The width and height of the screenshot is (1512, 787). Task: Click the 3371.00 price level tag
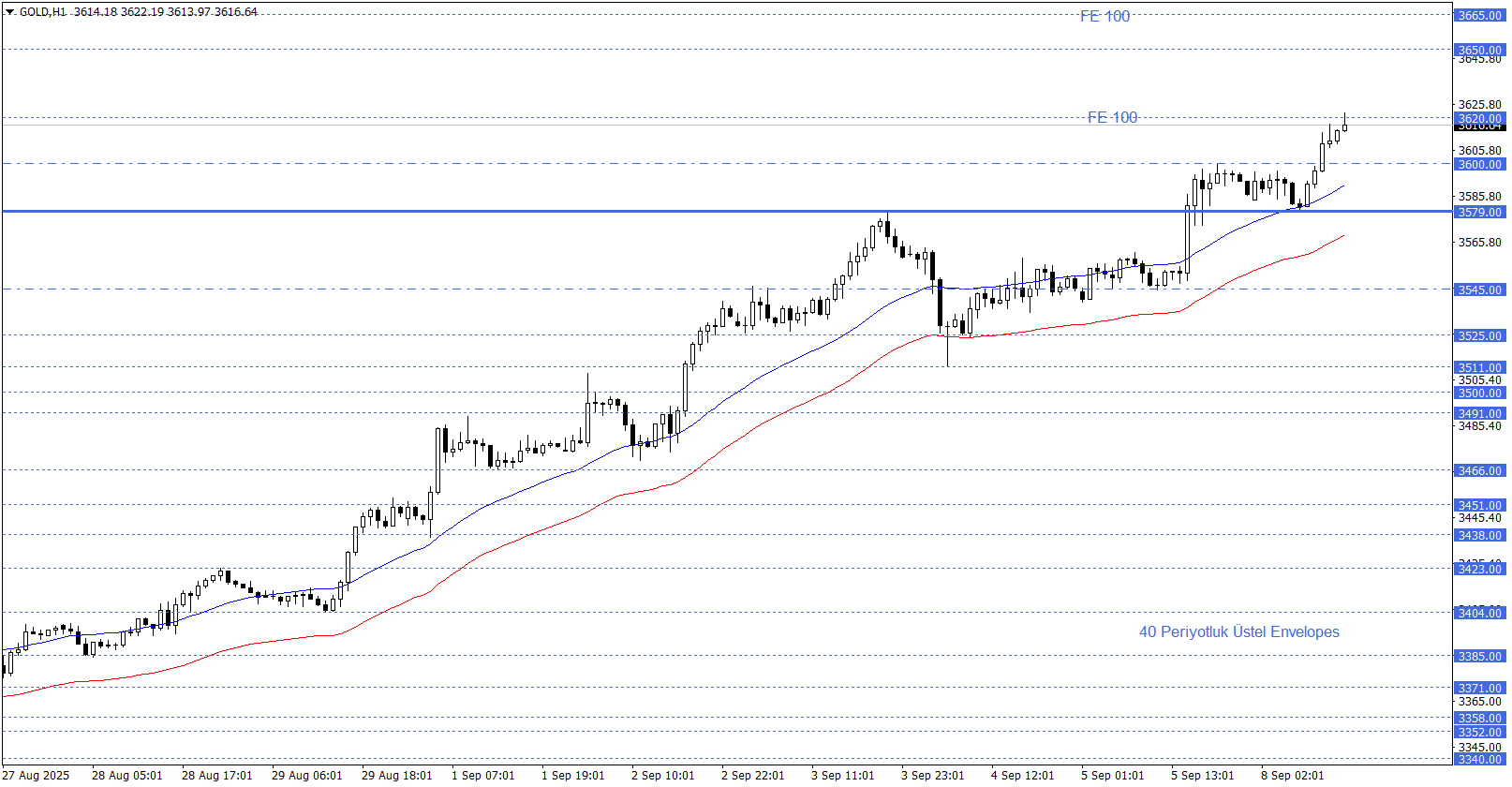pyautogui.click(x=1479, y=688)
